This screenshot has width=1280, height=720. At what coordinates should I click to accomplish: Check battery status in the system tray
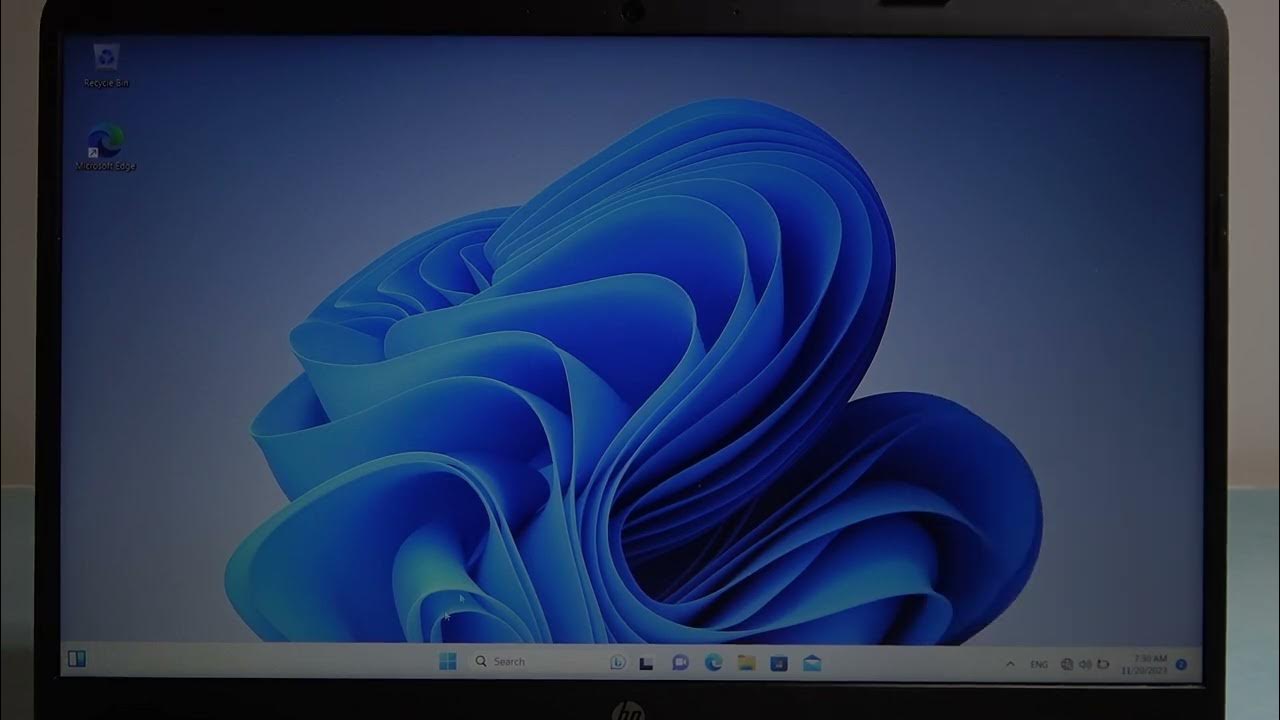[1103, 661]
